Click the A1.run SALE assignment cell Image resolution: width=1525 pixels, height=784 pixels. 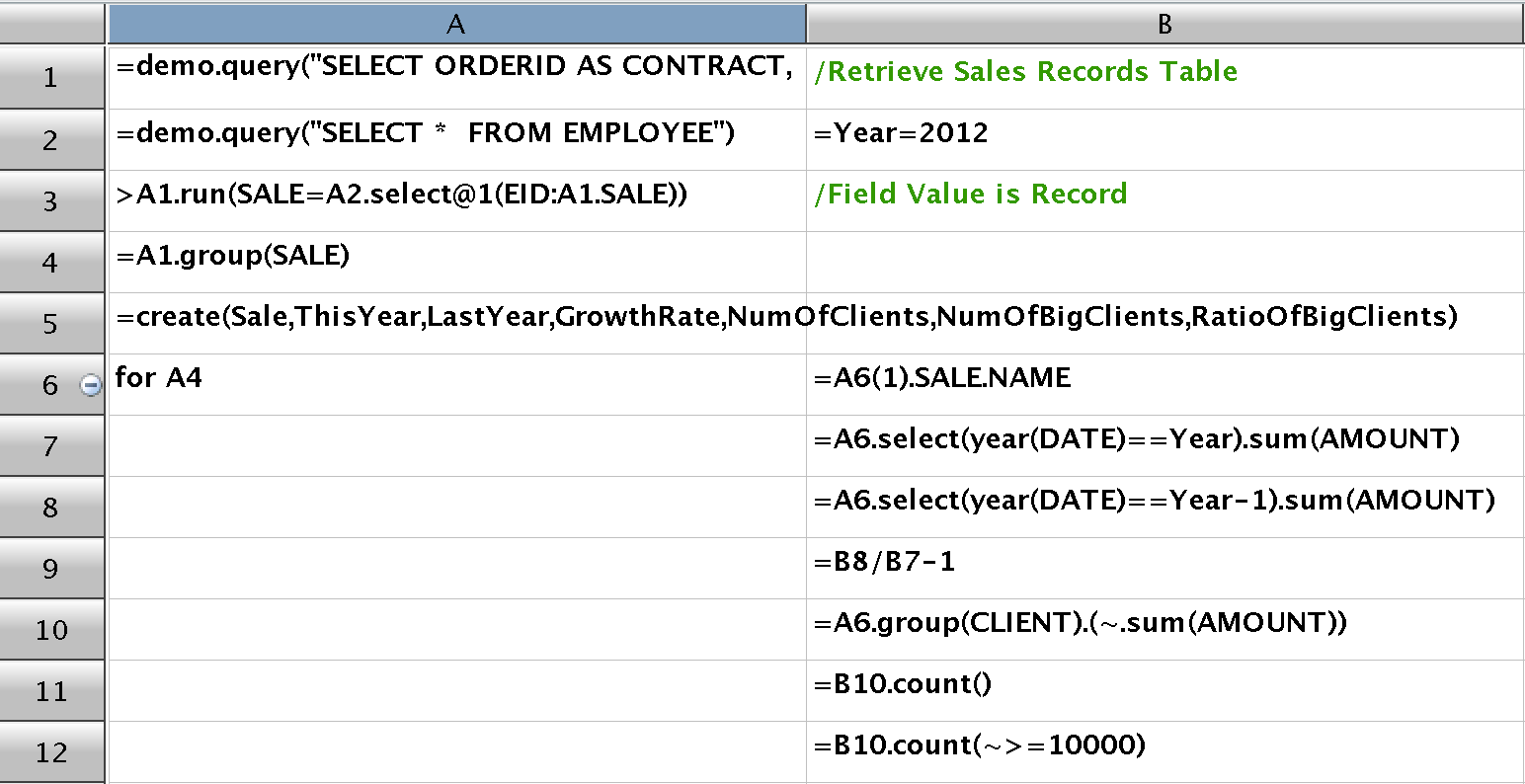coord(402,195)
